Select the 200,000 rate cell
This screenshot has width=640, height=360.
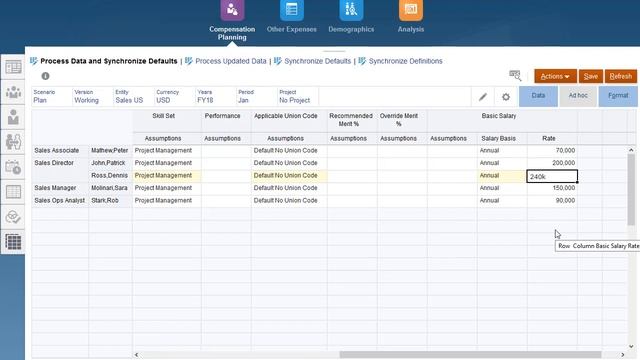point(552,163)
